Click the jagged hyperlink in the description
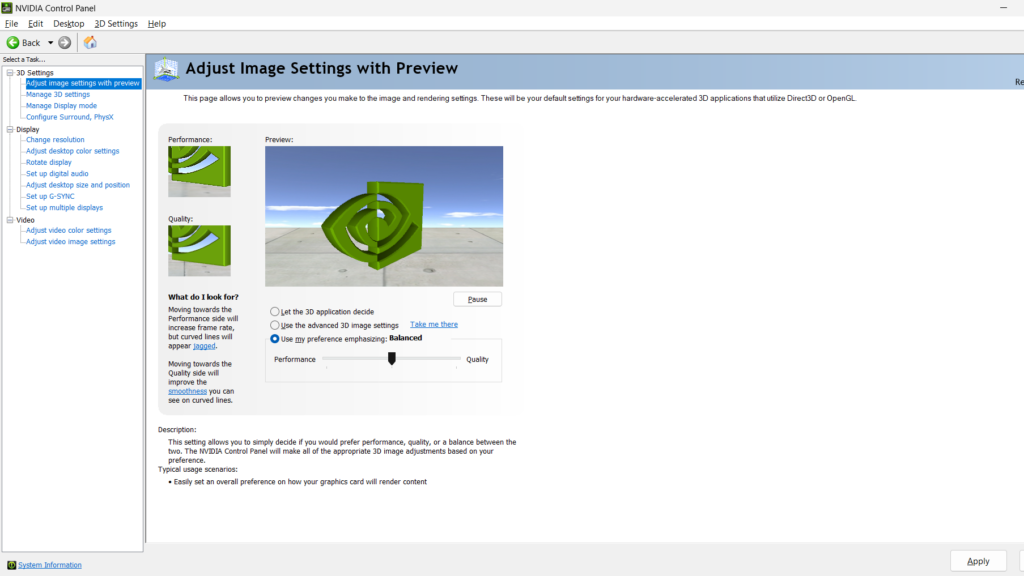Screen dimensions: 1024x576 pos(203,345)
